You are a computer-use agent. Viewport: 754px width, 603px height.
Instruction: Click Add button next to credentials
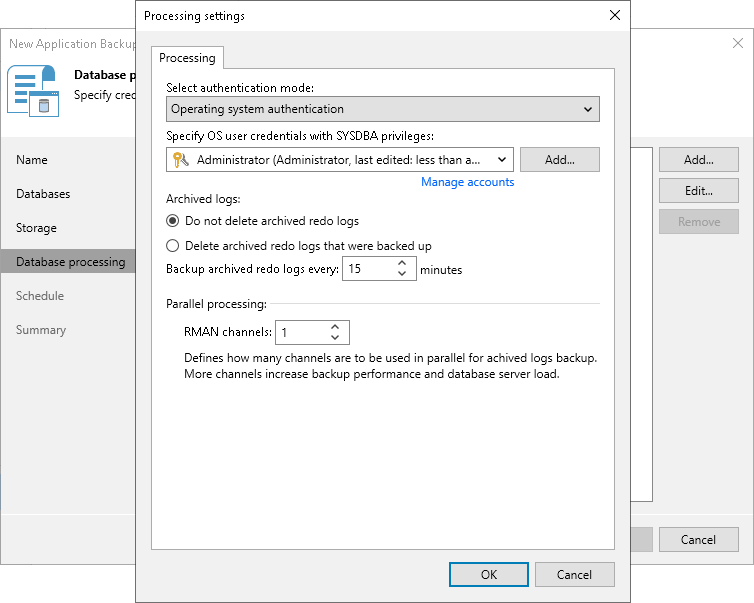coord(560,160)
